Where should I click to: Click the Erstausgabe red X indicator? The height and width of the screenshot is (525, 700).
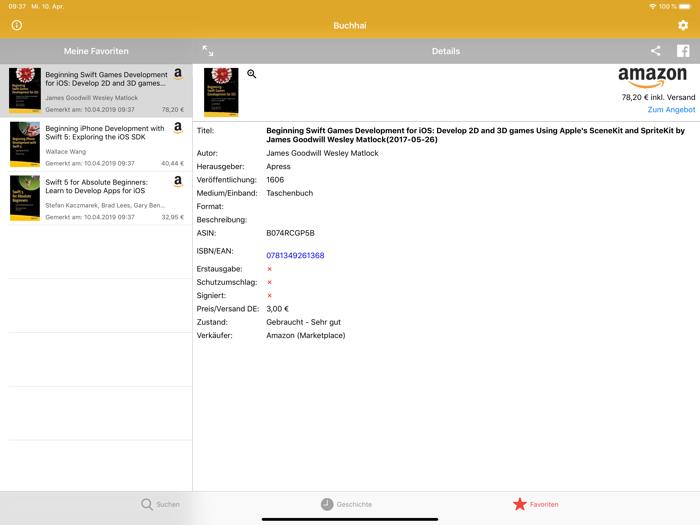(x=269, y=269)
